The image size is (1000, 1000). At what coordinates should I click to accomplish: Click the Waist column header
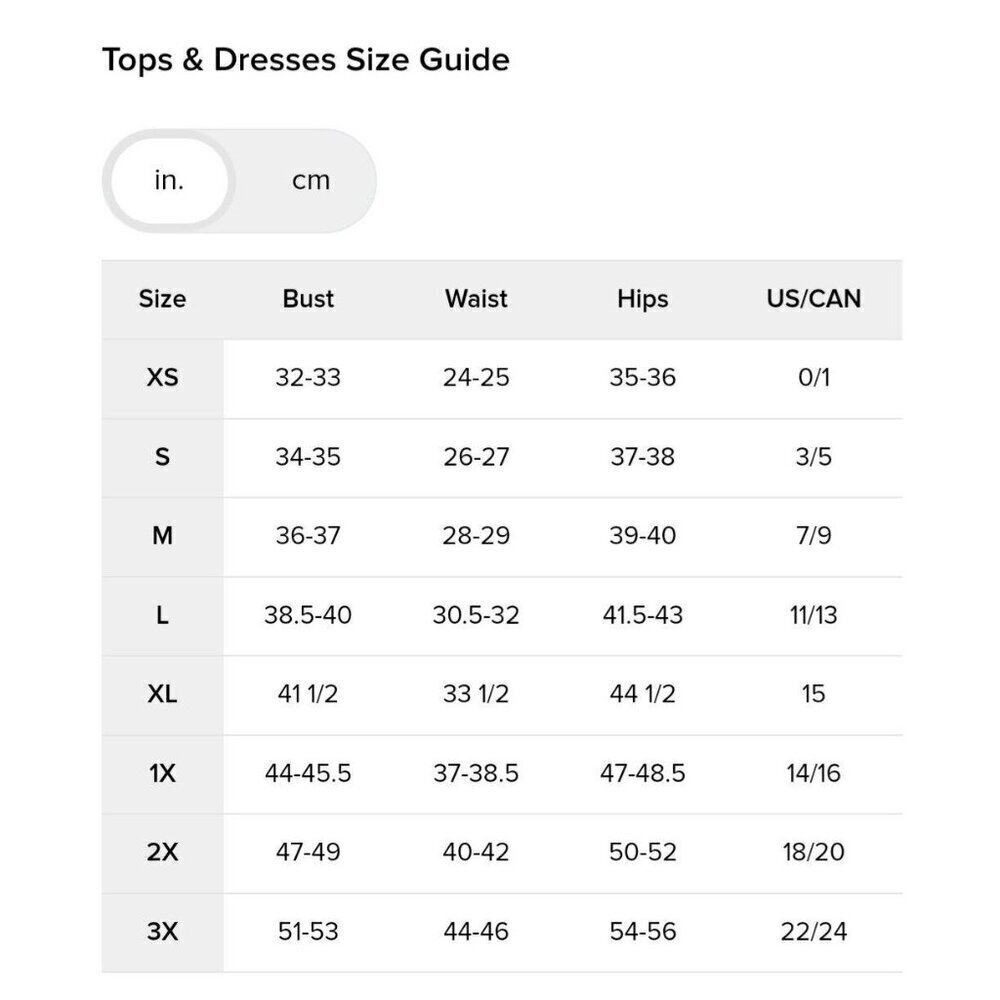point(476,299)
